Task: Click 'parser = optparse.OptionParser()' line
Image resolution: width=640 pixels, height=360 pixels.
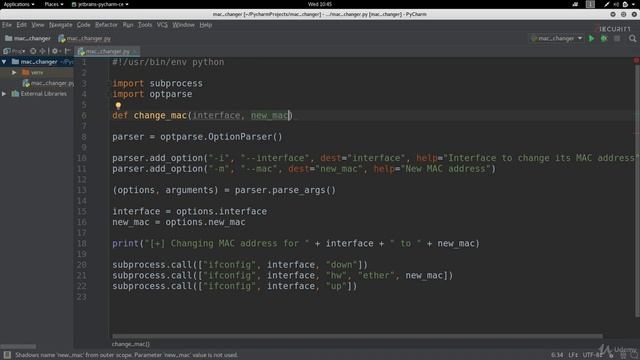Action: (x=197, y=137)
